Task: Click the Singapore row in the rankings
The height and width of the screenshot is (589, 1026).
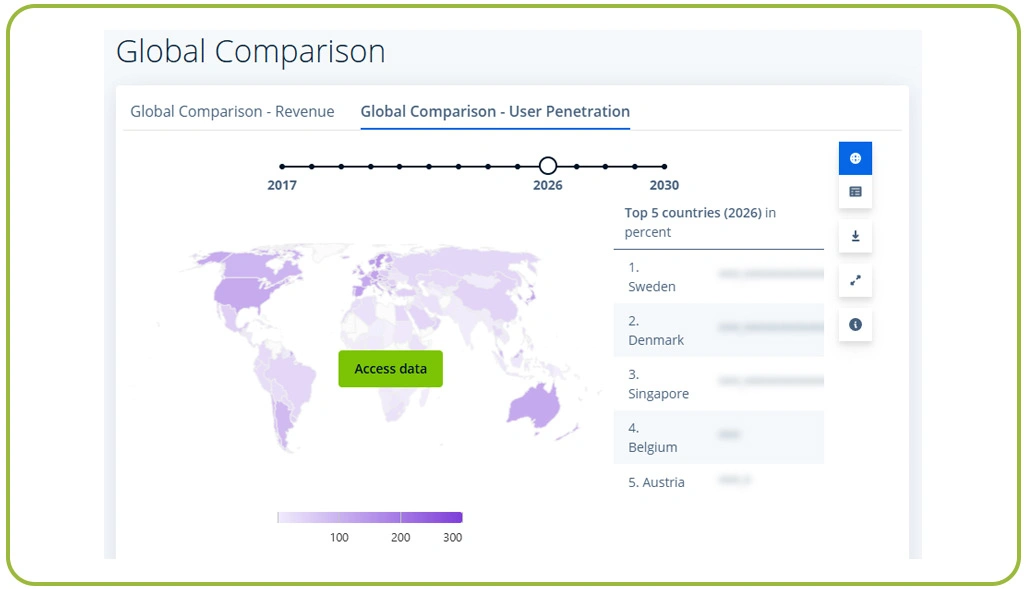Action: [x=718, y=384]
